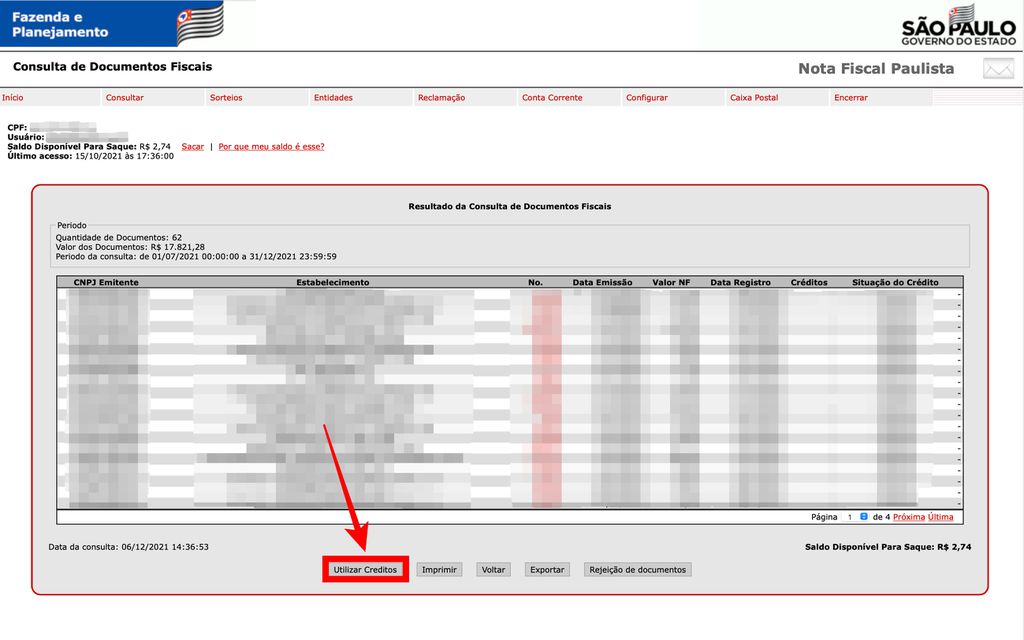Click the Data Emissão column header
The image size is (1024, 640).
[x=602, y=282]
